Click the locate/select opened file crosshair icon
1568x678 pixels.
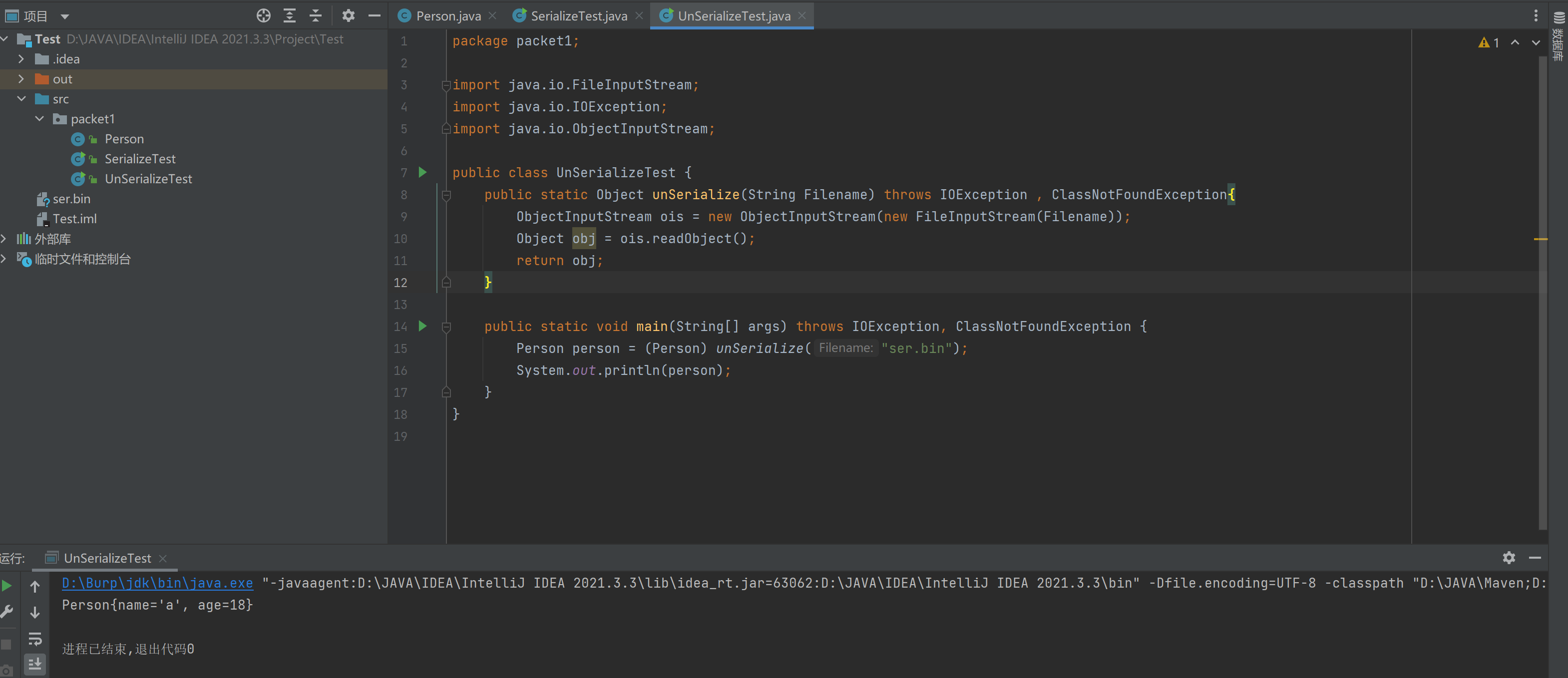263,16
